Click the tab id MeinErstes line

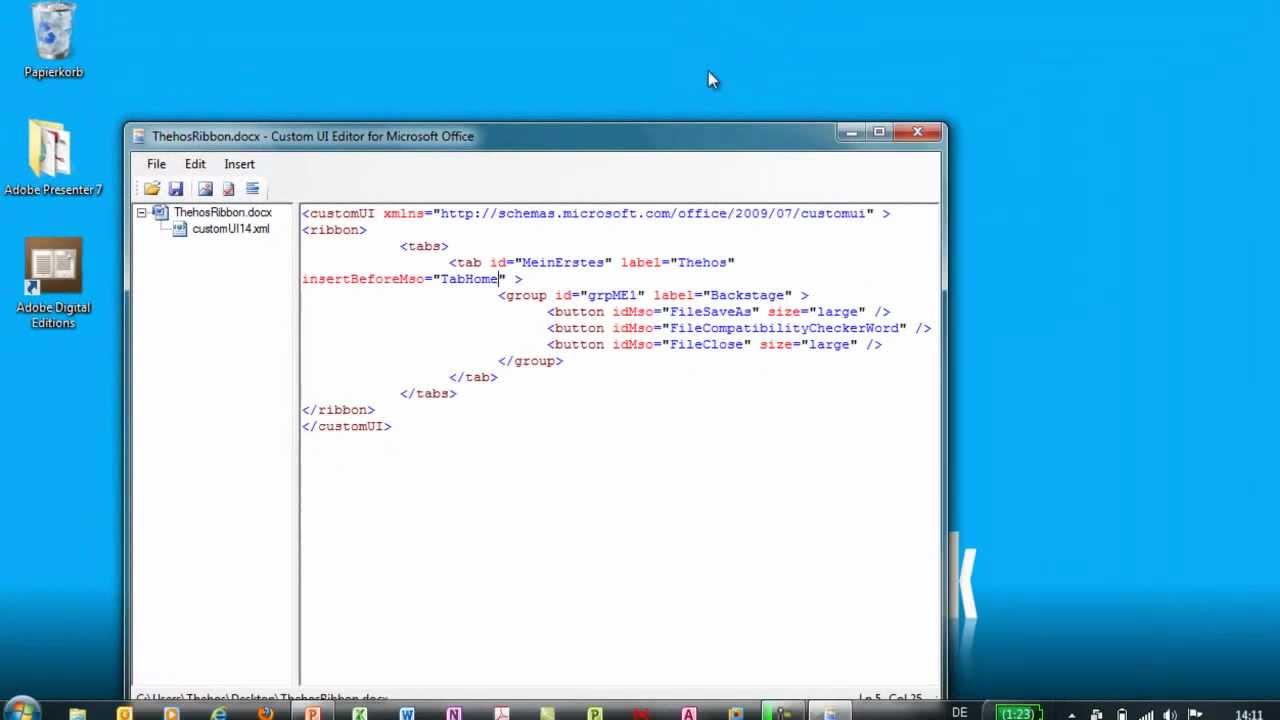[x=592, y=262]
